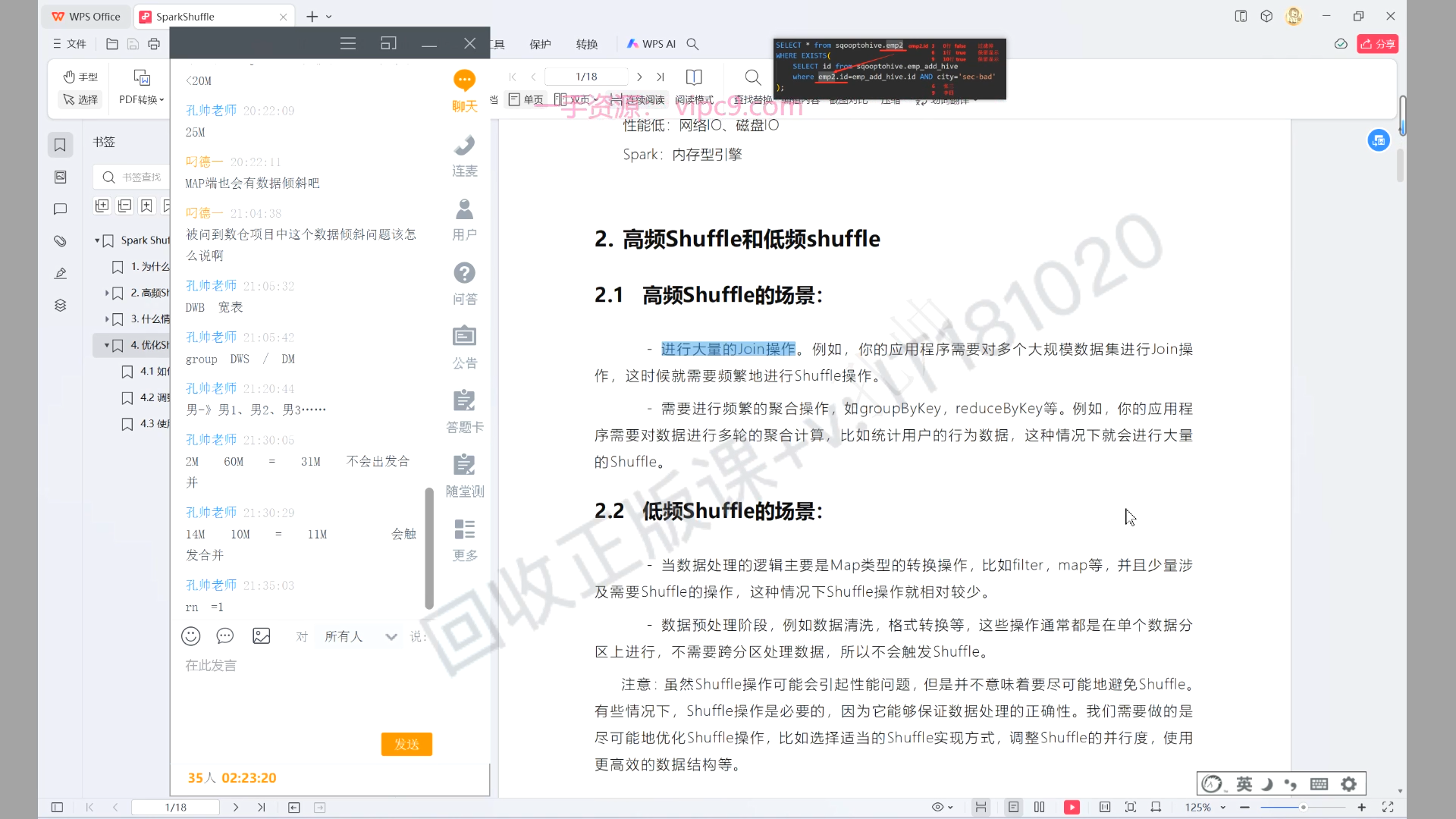Open the 问答 Q&A icon
Viewport: 1456px width, 819px height.
464,273
